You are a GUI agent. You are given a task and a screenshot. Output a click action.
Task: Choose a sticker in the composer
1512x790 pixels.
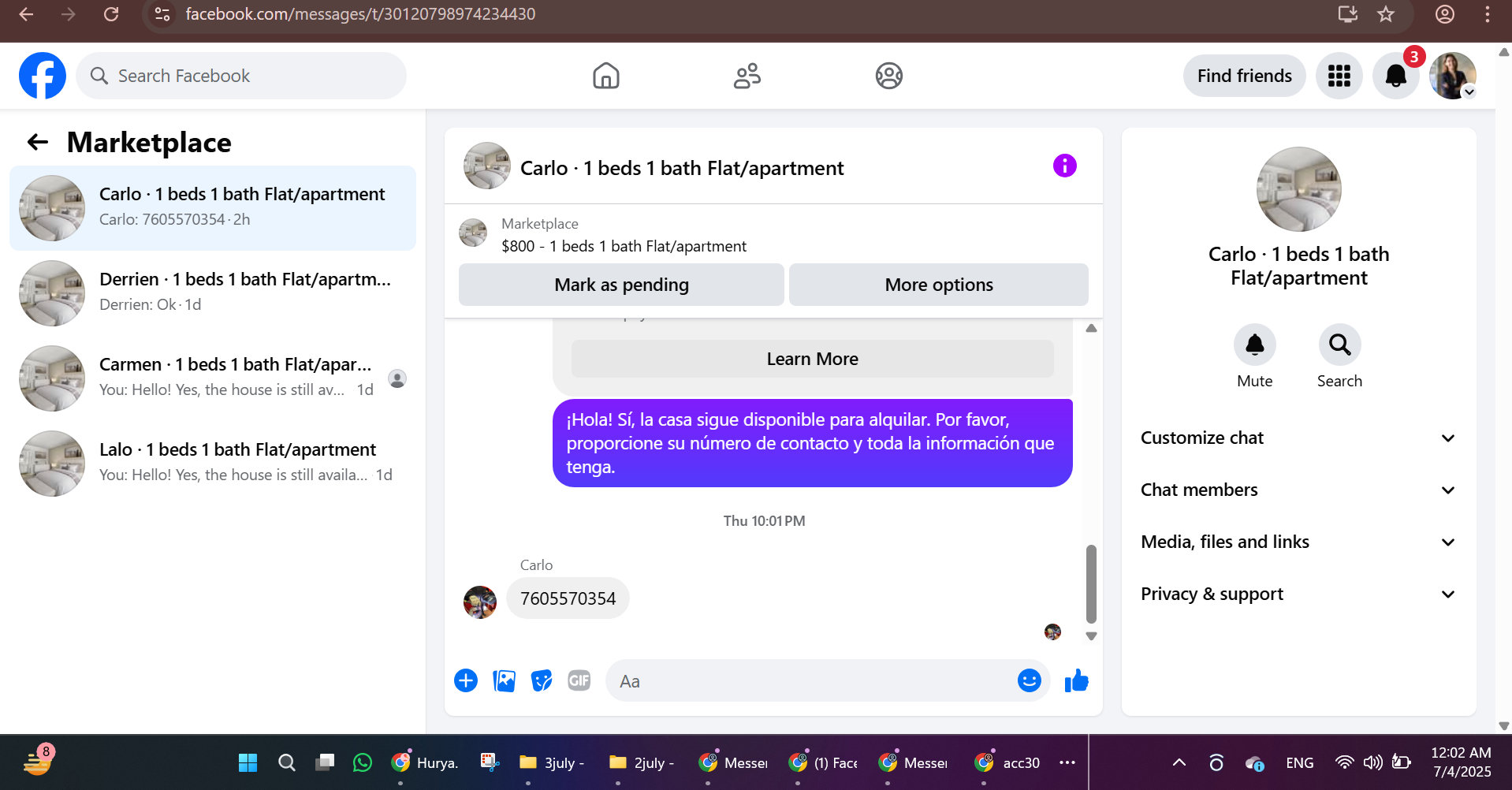tap(542, 680)
